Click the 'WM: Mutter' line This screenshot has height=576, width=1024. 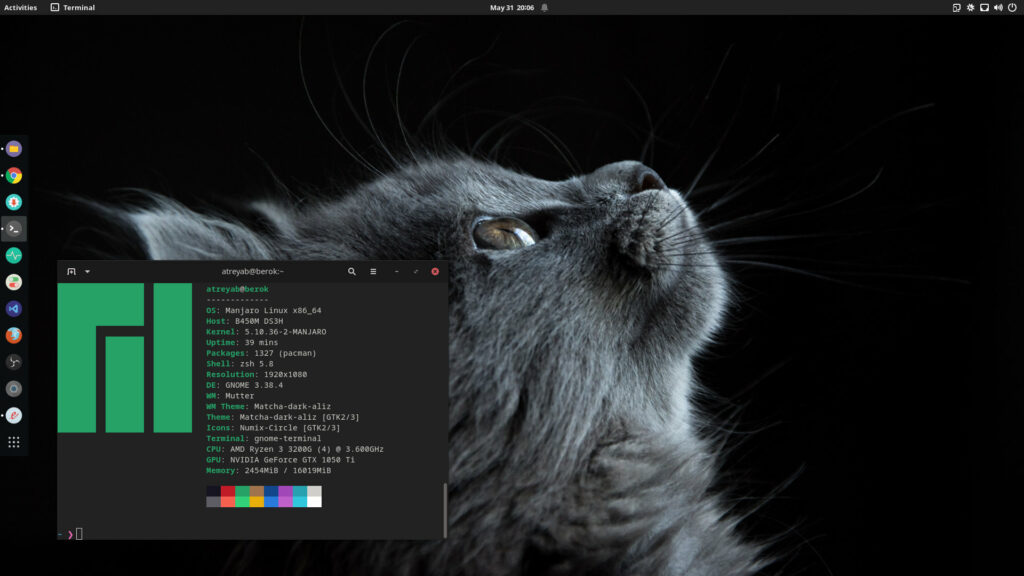(x=231, y=396)
